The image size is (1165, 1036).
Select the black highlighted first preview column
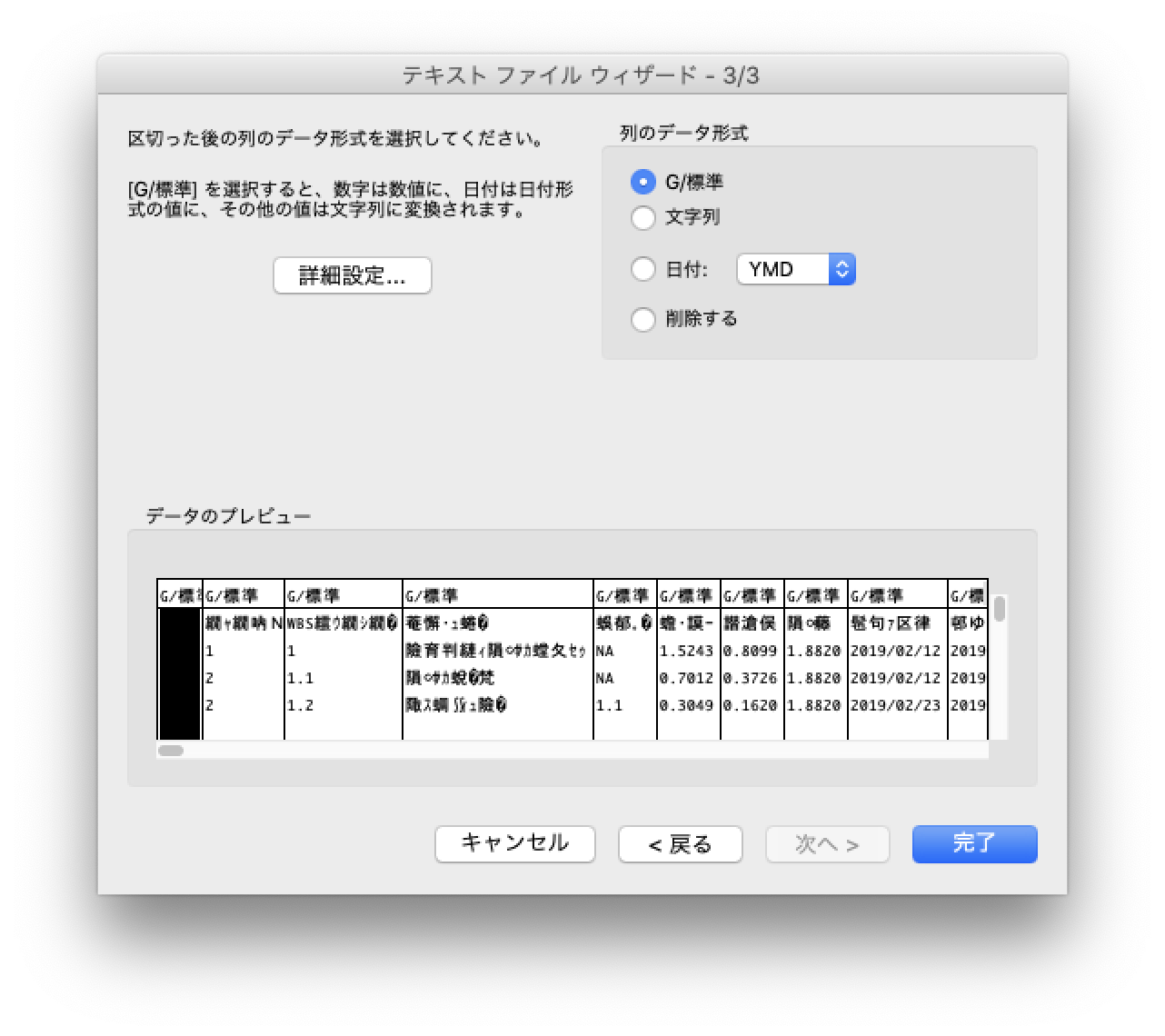[x=179, y=673]
